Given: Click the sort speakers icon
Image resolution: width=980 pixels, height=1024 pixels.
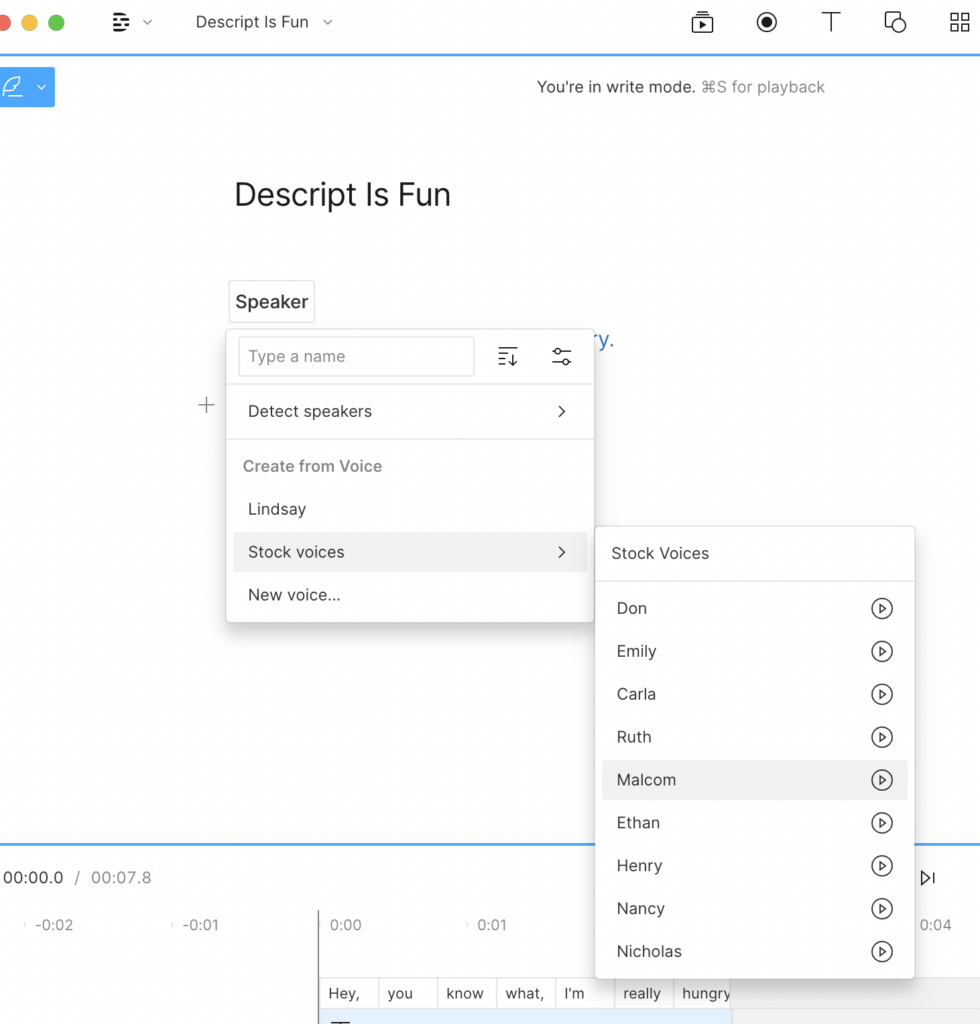Looking at the screenshot, I should 508,356.
